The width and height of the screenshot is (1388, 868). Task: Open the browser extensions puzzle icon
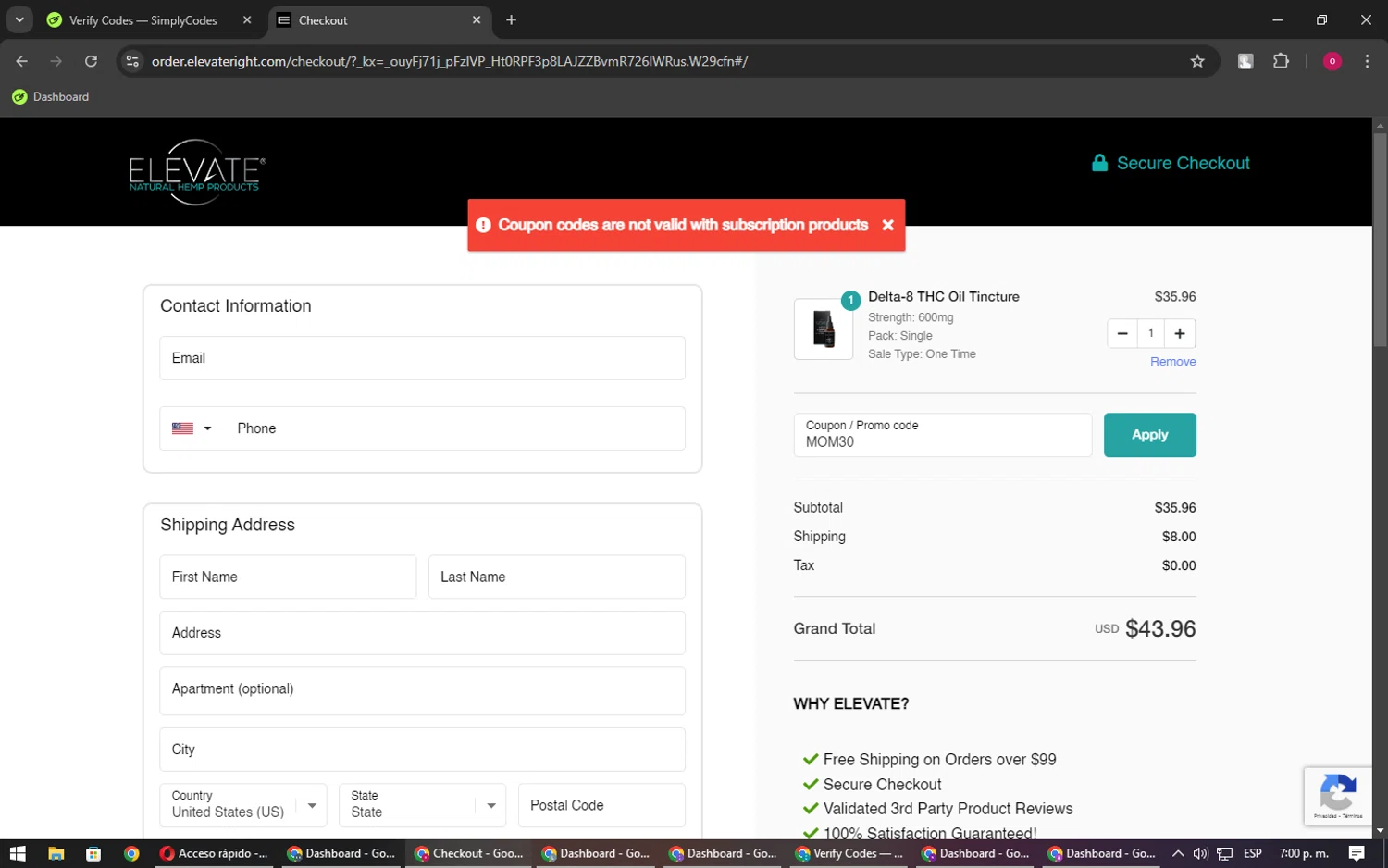point(1281,61)
